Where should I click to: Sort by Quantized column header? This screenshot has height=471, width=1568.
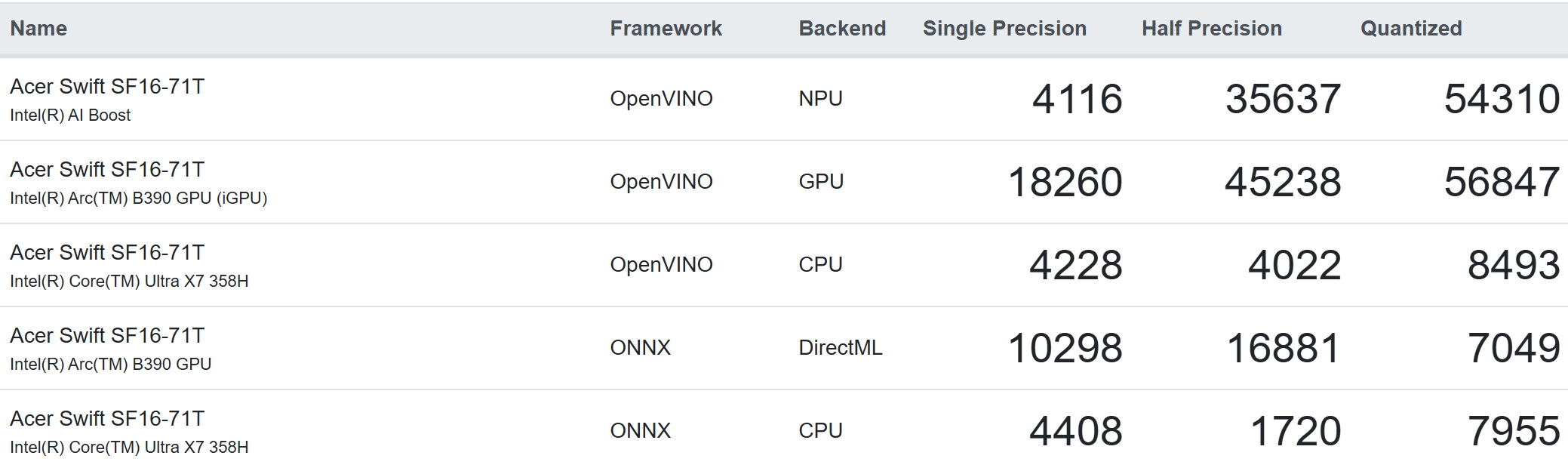[1410, 29]
